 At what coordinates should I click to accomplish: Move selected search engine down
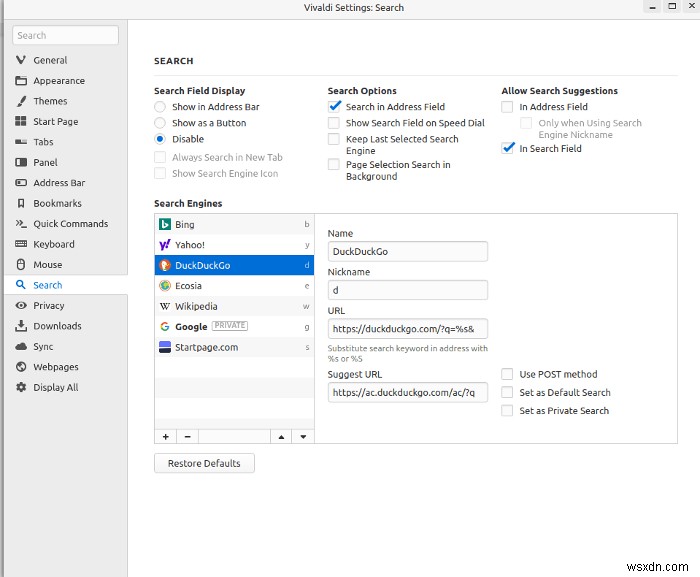click(x=303, y=436)
